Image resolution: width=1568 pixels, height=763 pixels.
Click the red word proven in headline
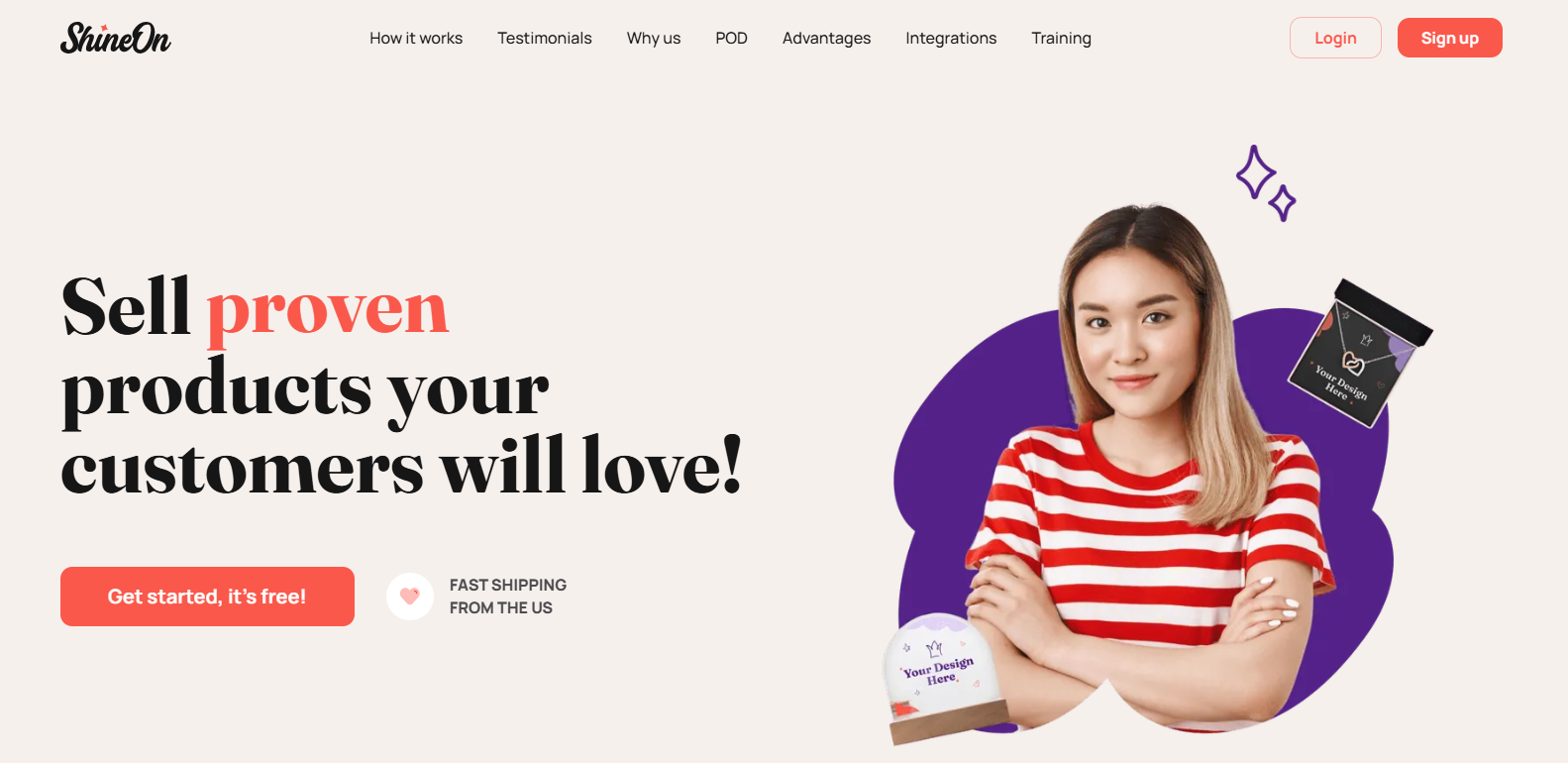(328, 308)
